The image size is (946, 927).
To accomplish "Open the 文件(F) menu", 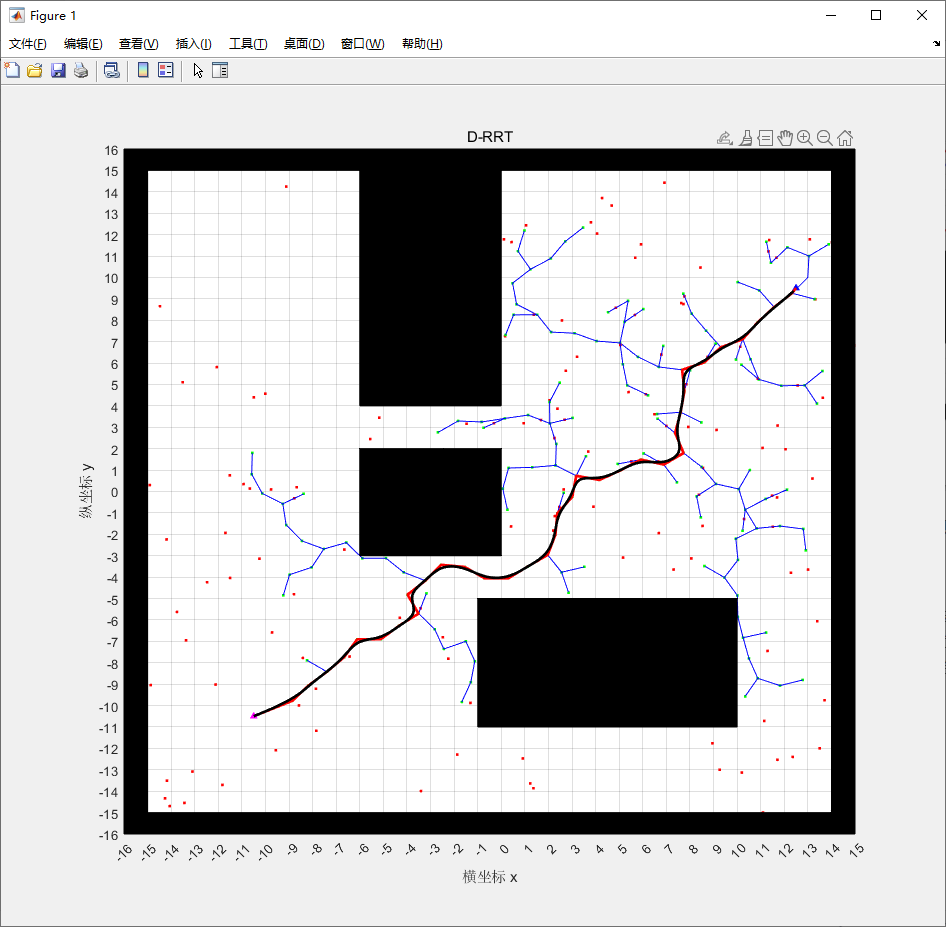I will click(28, 43).
